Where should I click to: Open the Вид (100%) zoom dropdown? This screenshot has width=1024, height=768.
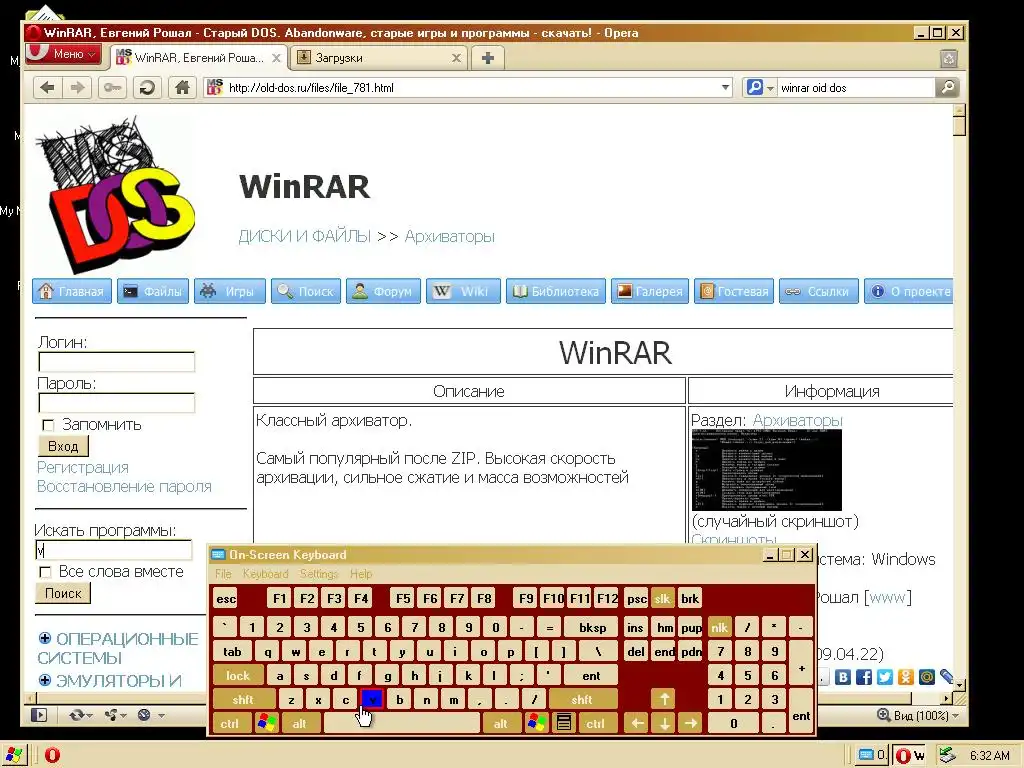point(918,716)
